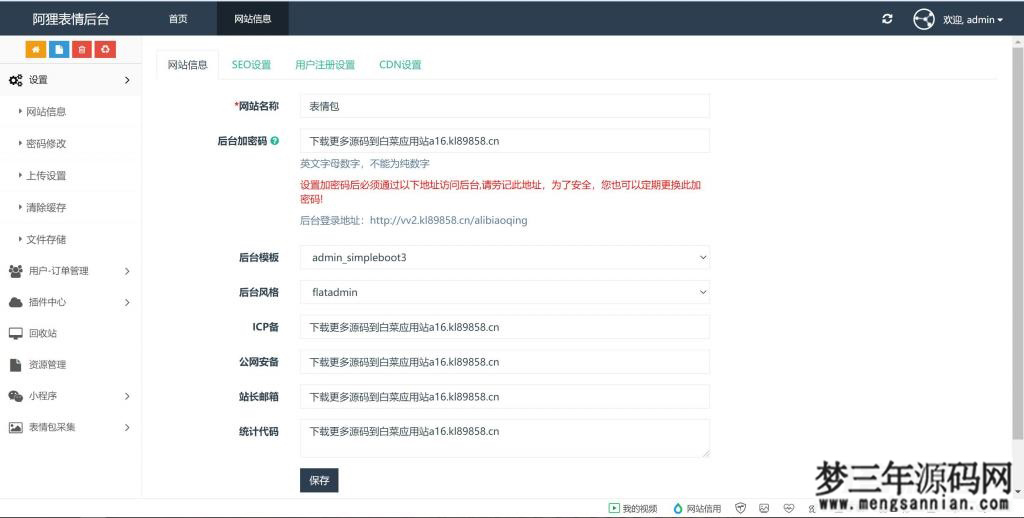Click the ICP备 input field
This screenshot has height=518, width=1024.
[505, 327]
